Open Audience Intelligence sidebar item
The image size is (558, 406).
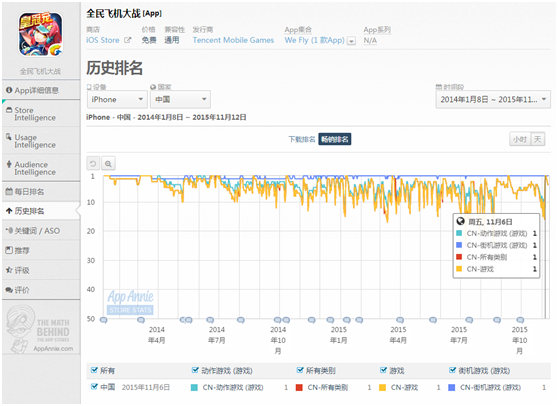[41, 168]
